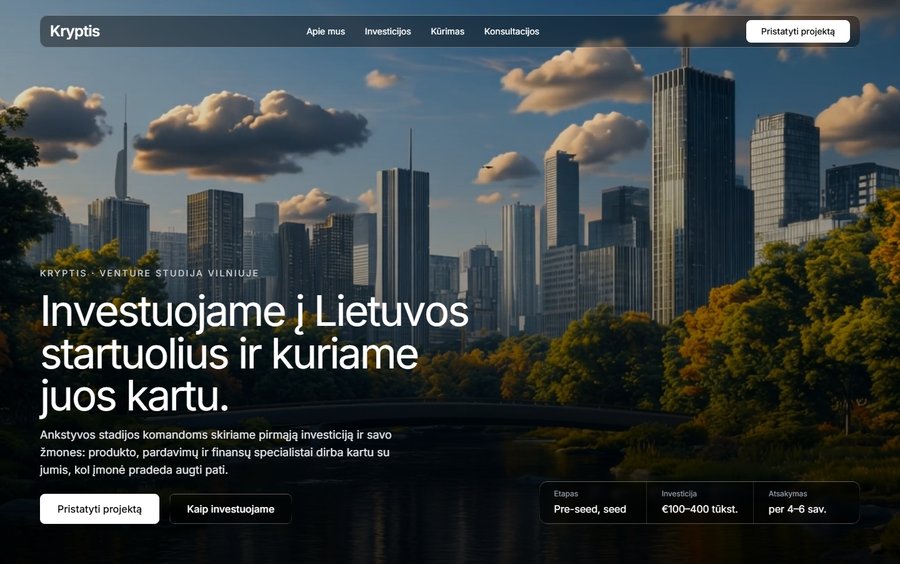
Task: Click the '€100–400 tūkst.' investment value
Action: 700,509
